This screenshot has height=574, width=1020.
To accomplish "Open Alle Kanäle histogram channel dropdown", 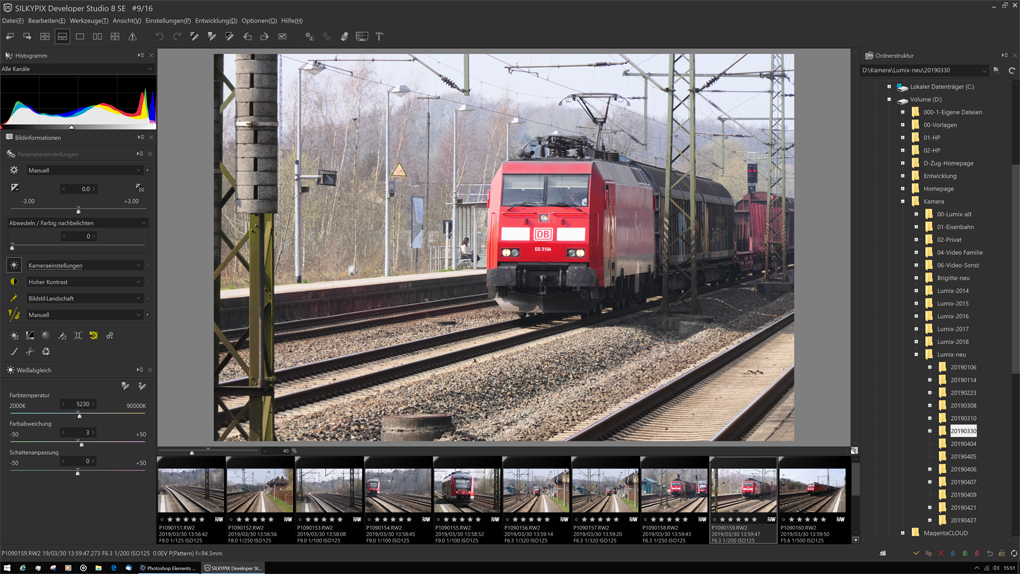I will click(77, 68).
